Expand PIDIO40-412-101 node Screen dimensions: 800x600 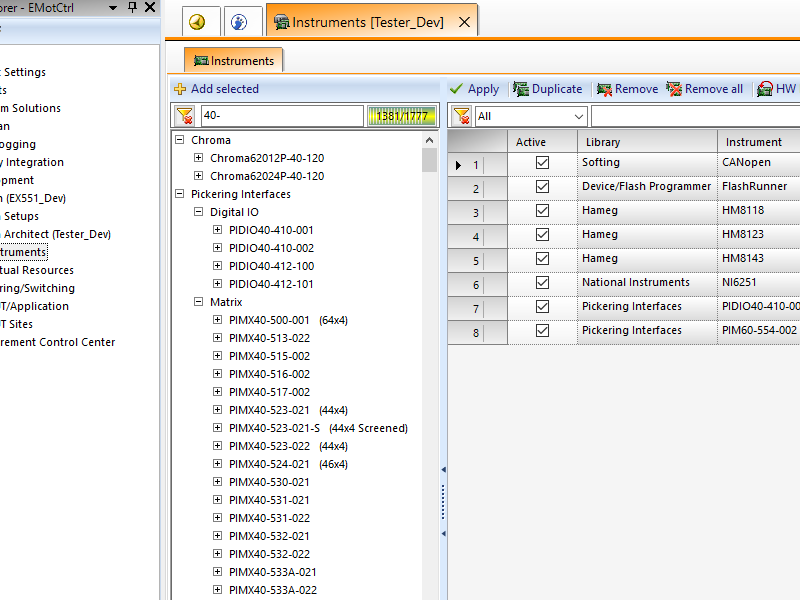tap(217, 284)
